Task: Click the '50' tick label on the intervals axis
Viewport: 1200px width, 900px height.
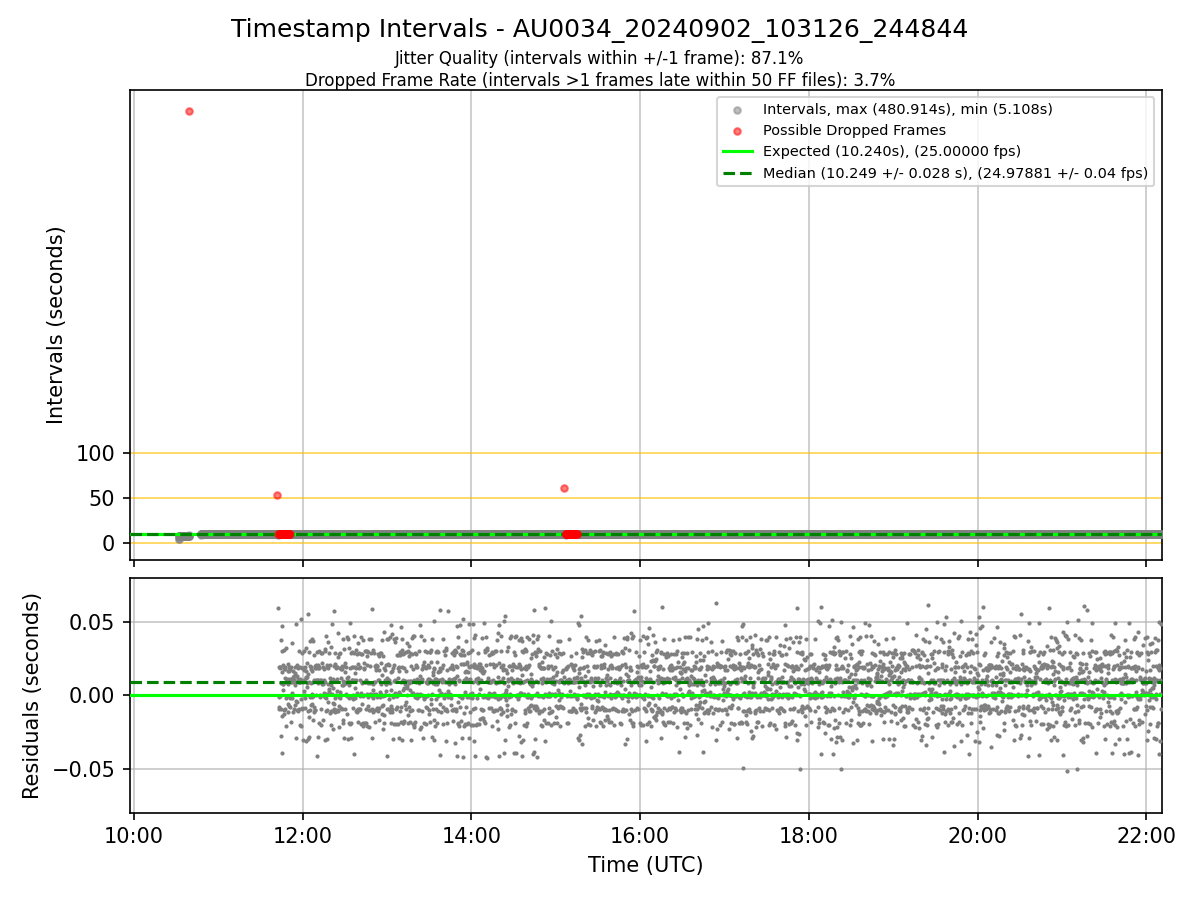Action: (x=104, y=499)
